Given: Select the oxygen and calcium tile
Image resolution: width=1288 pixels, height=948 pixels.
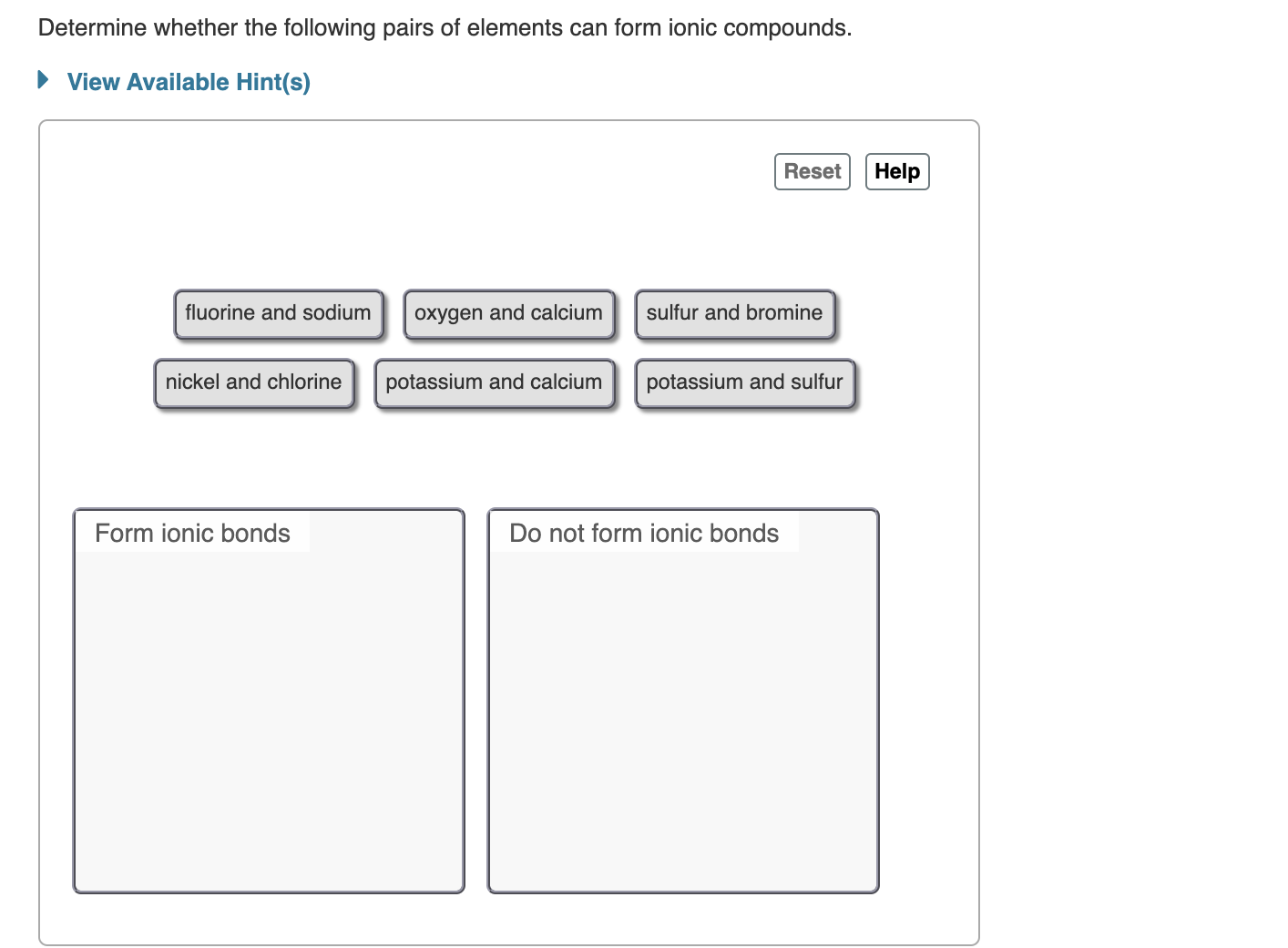Looking at the screenshot, I should [x=508, y=312].
